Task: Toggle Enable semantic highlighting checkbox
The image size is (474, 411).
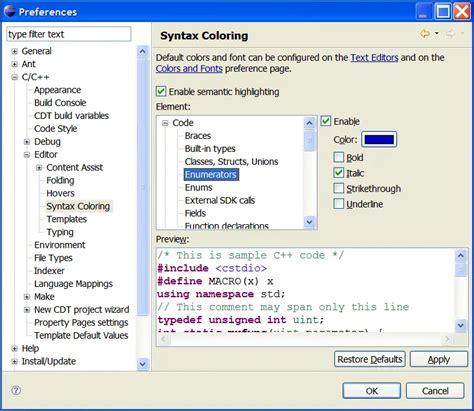Action: click(161, 91)
